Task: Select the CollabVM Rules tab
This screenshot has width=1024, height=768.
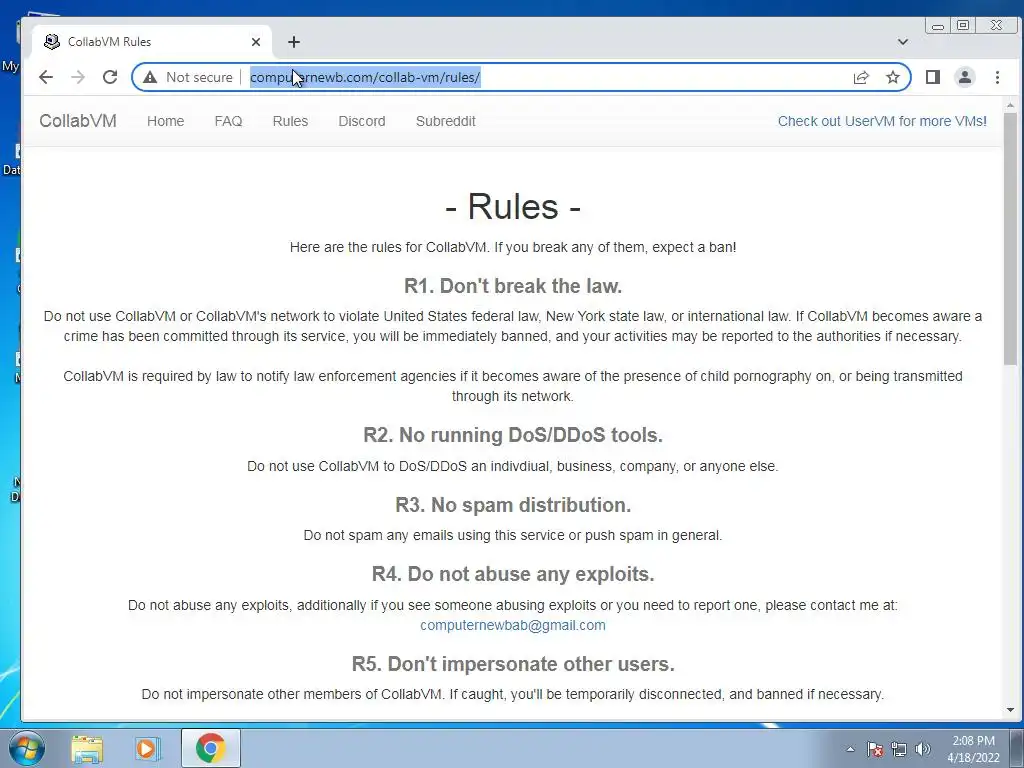Action: [x=152, y=42]
